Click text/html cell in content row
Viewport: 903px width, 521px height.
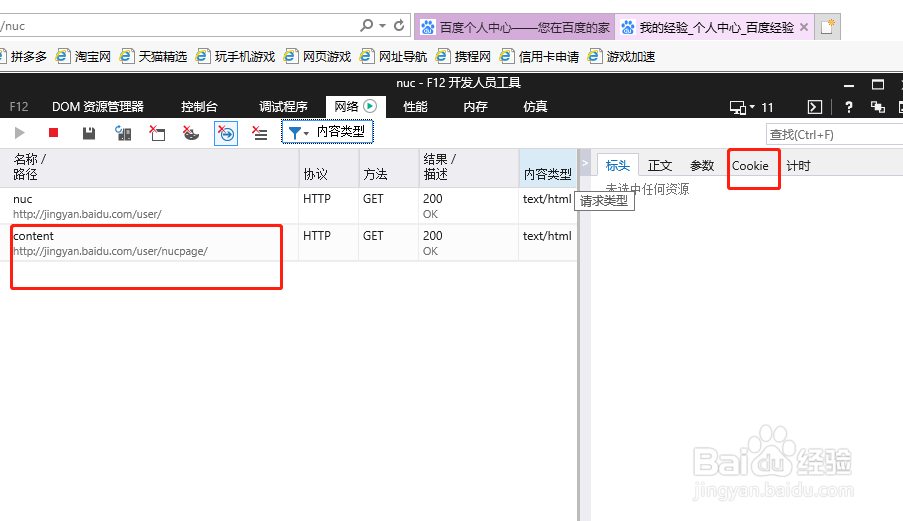pos(547,235)
